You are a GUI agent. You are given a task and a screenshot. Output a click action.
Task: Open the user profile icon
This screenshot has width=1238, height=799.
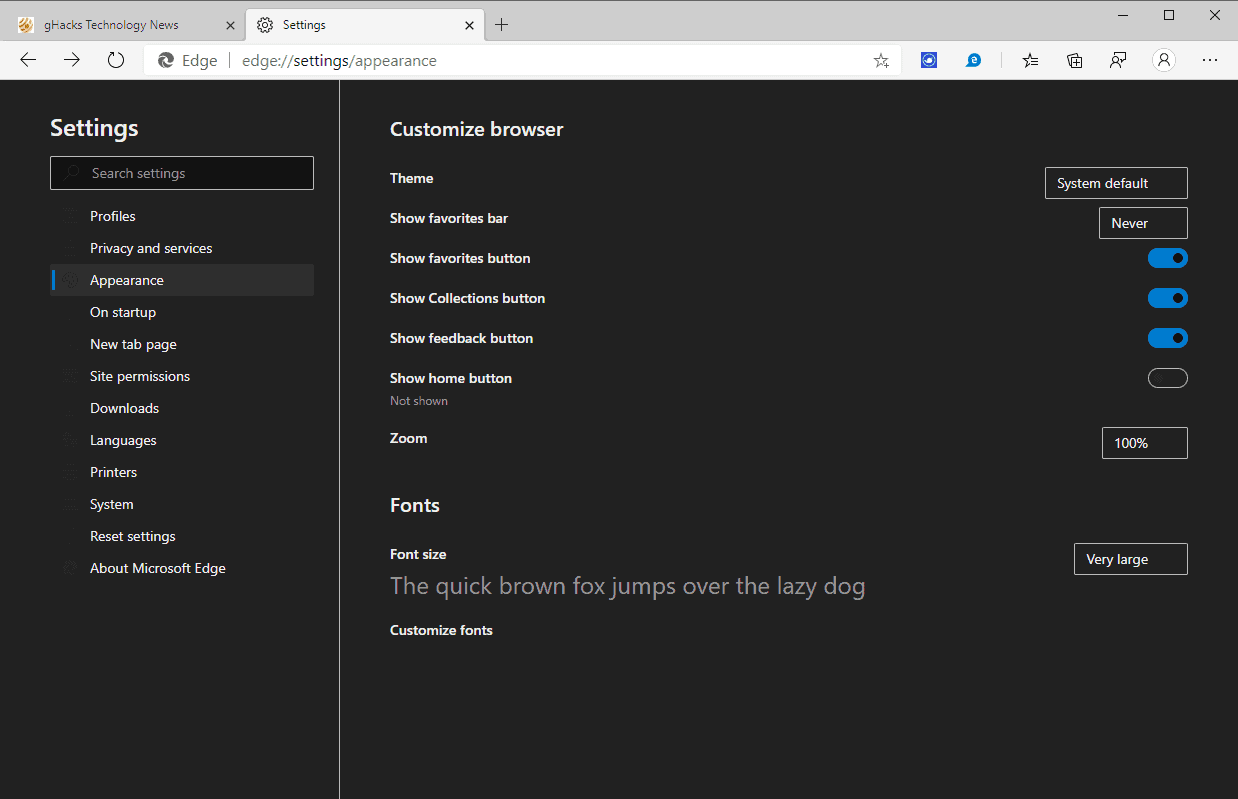pos(1164,60)
